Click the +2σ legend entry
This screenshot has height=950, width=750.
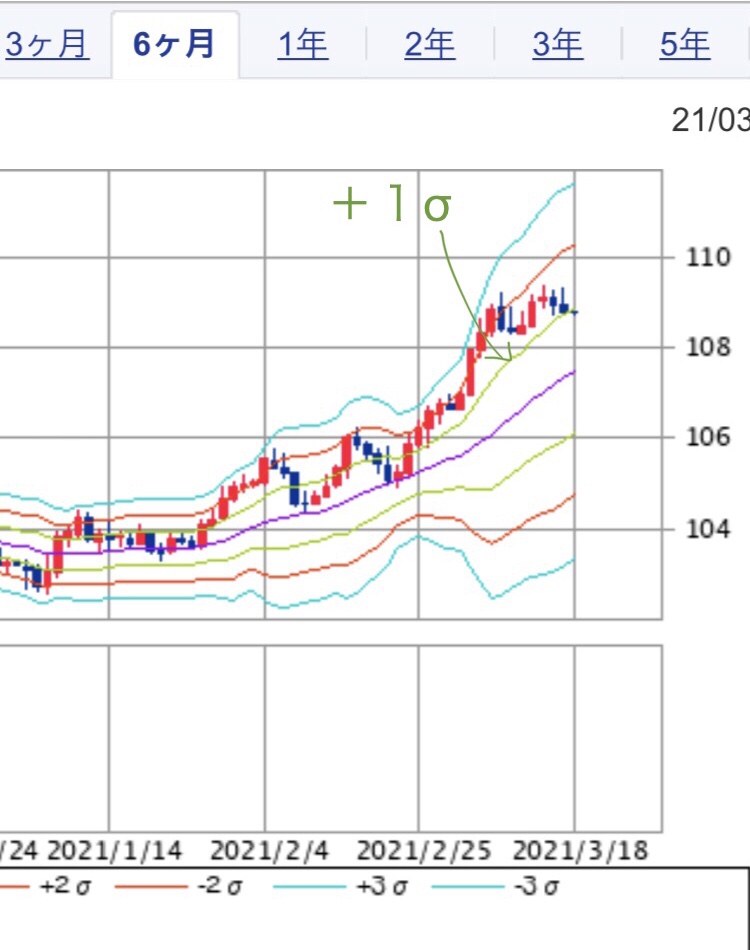point(45,886)
